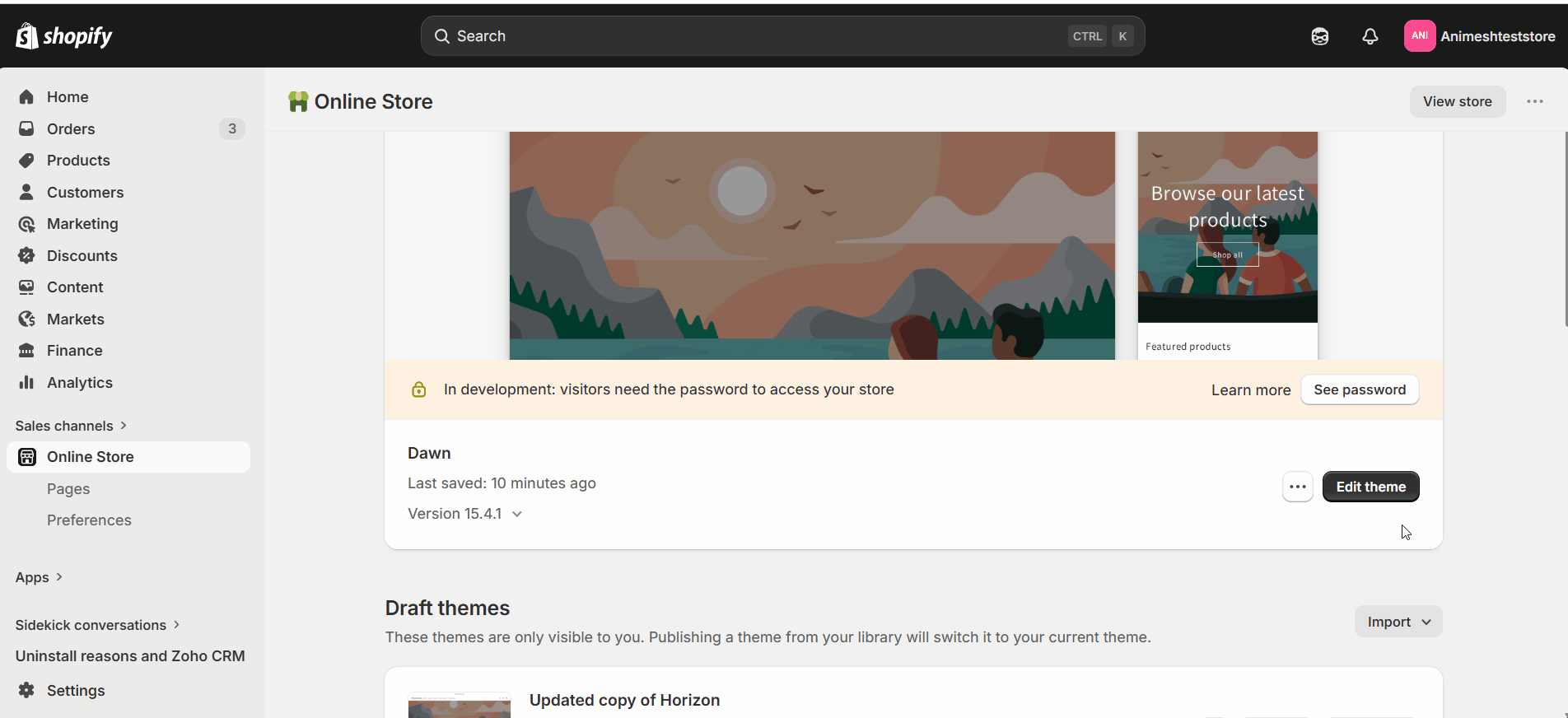Image resolution: width=1568 pixels, height=718 pixels.
Task: Open the Orders menu item
Action: tap(128, 128)
